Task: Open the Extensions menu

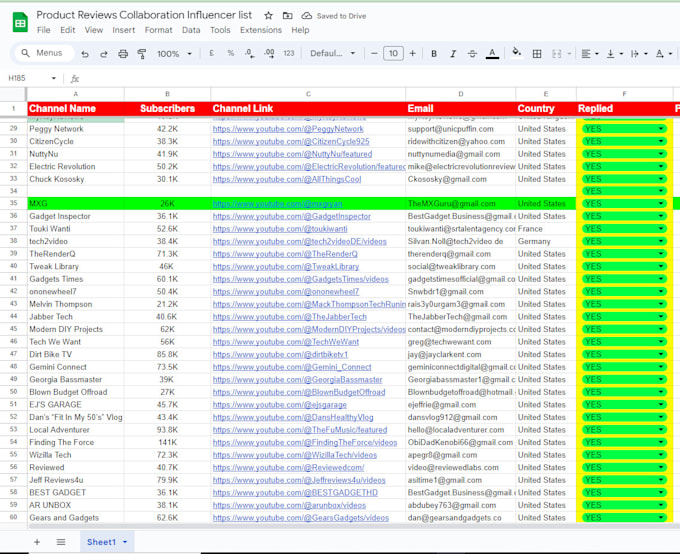Action: coord(261,30)
